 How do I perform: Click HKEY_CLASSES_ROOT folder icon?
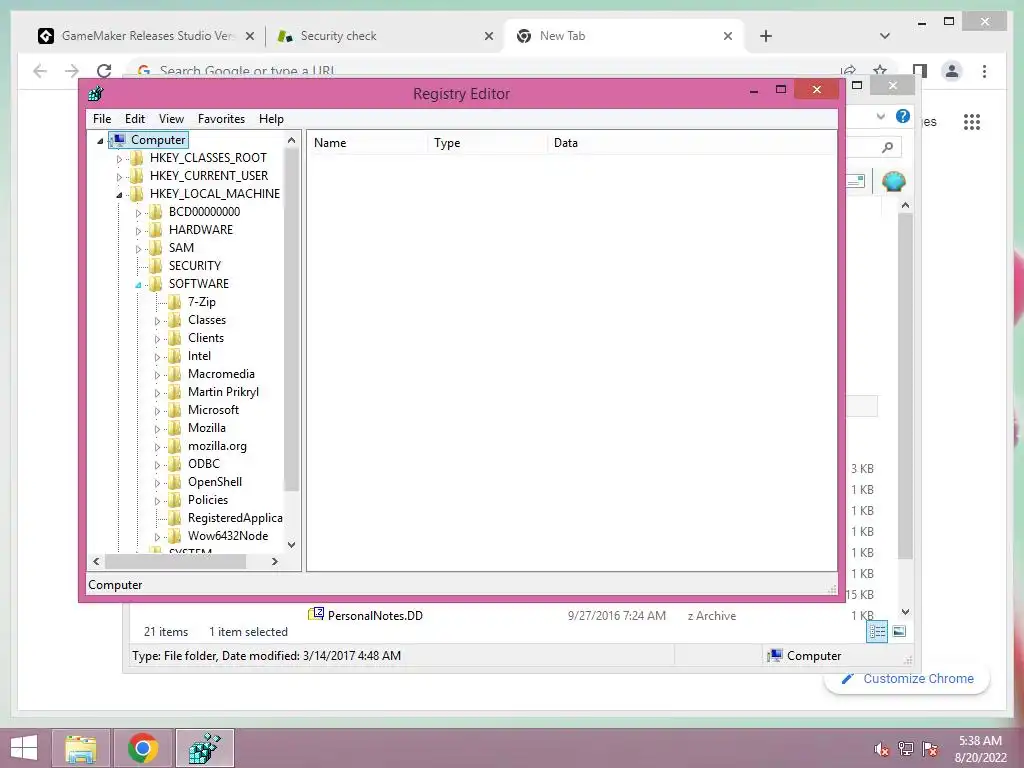[136, 157]
